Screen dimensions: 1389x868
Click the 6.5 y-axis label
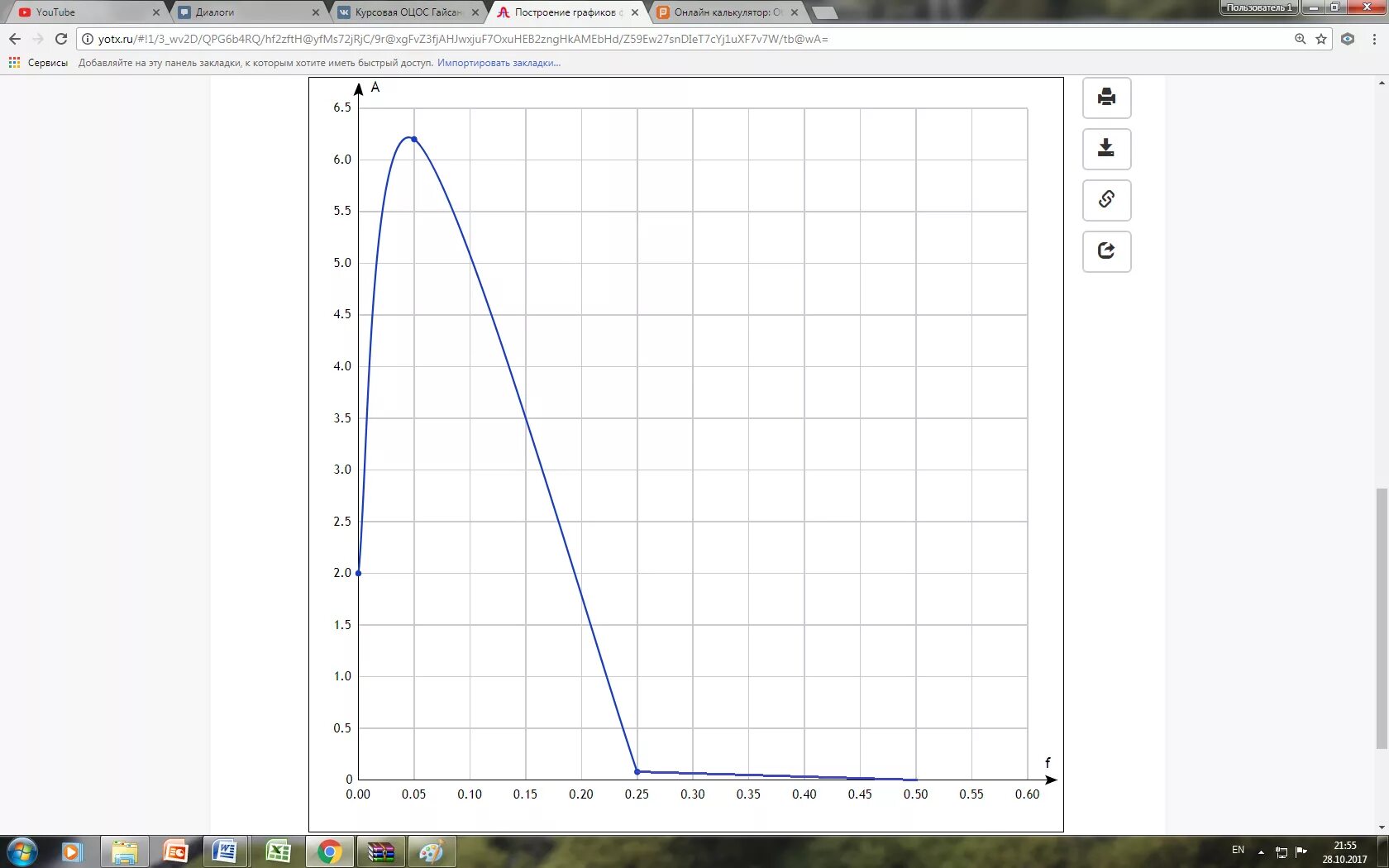point(342,107)
